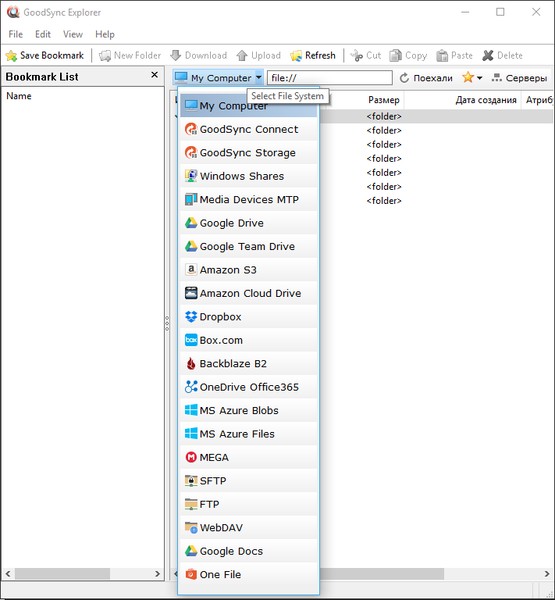Click the Dropbox icon
Viewport: 555px width, 600px height.
tap(191, 317)
